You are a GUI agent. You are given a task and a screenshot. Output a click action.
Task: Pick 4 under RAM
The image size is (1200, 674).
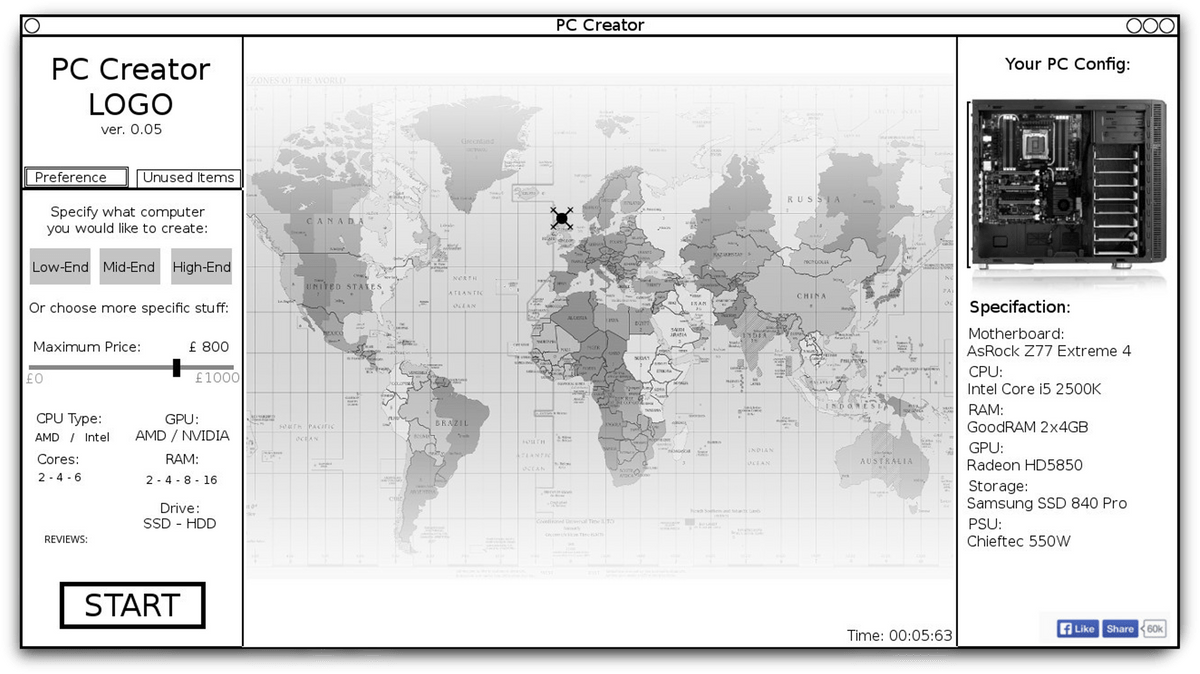point(167,480)
